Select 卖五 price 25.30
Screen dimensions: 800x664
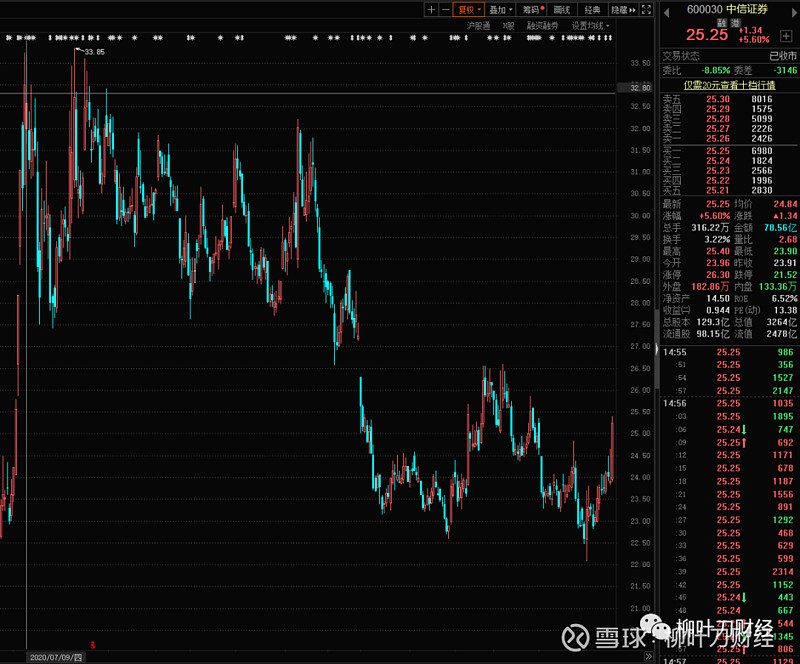click(x=717, y=99)
